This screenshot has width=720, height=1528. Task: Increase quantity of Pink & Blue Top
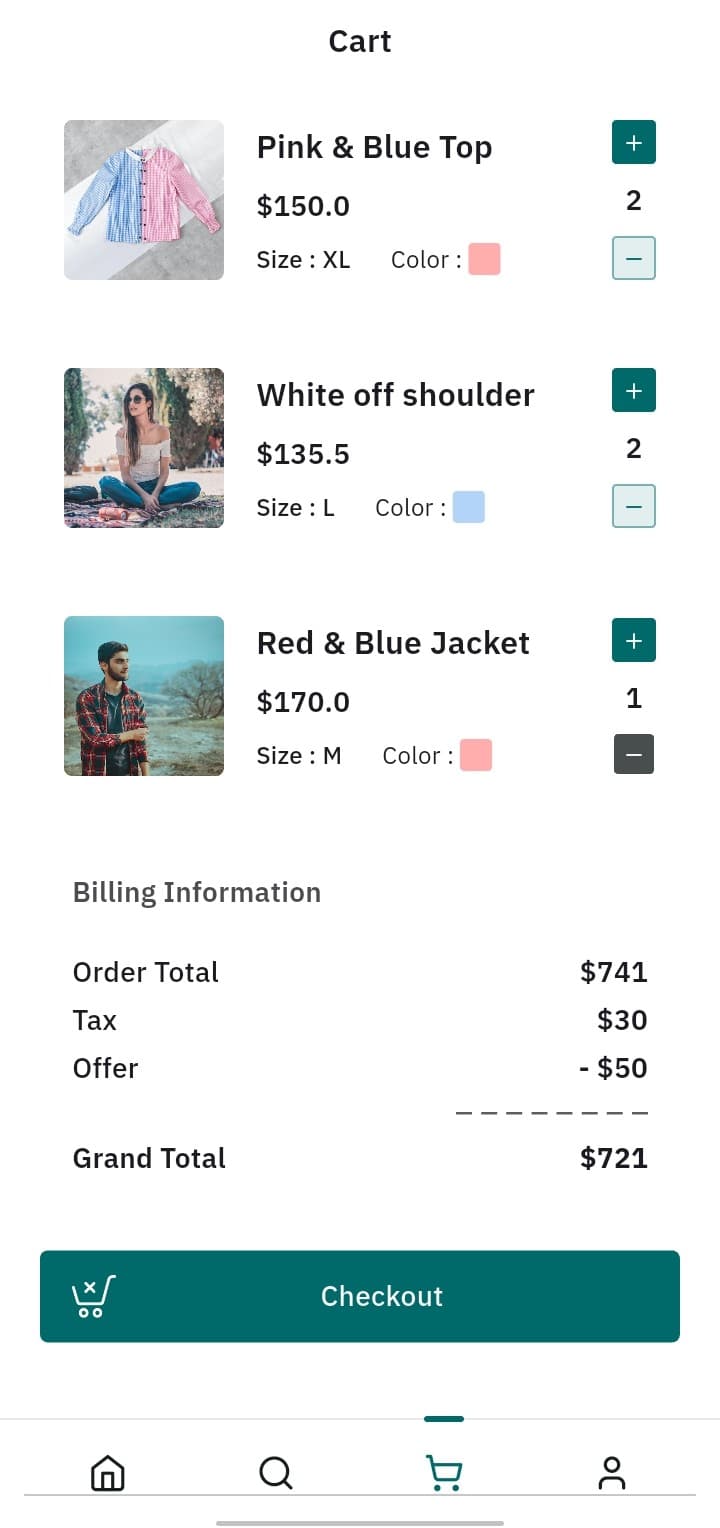coord(633,142)
